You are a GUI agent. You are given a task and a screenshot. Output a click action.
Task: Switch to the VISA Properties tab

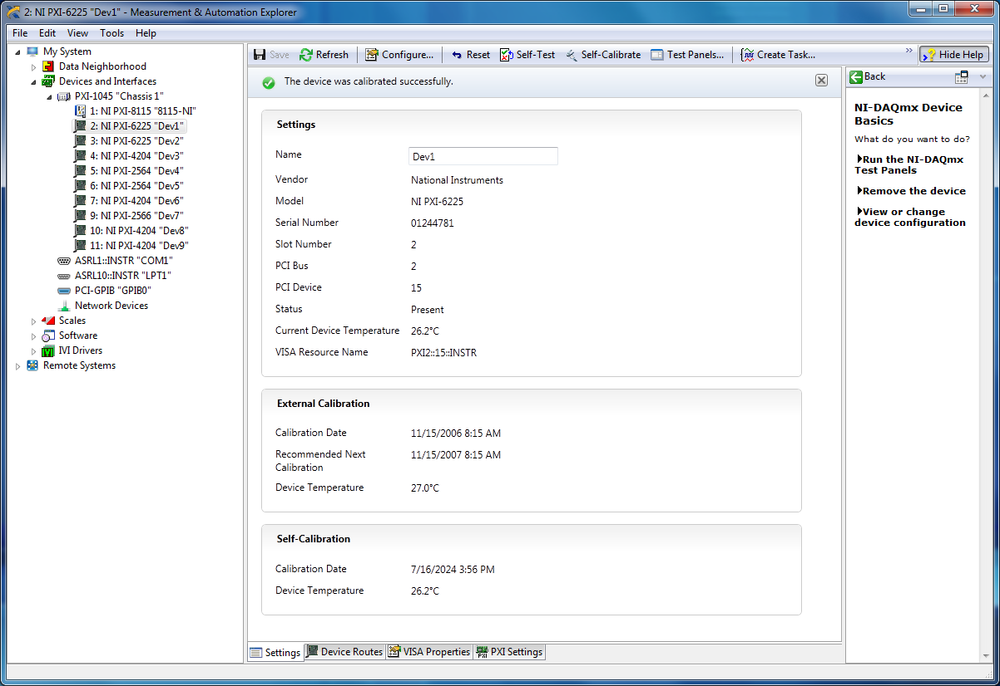(x=430, y=652)
